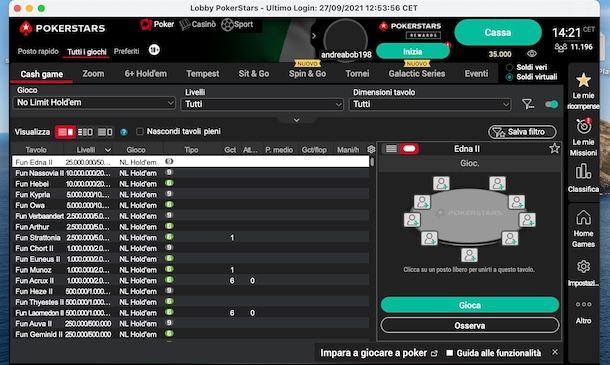Viewport: 610px width, 365px height.
Task: Click the Inizia rewards button
Action: coord(412,52)
